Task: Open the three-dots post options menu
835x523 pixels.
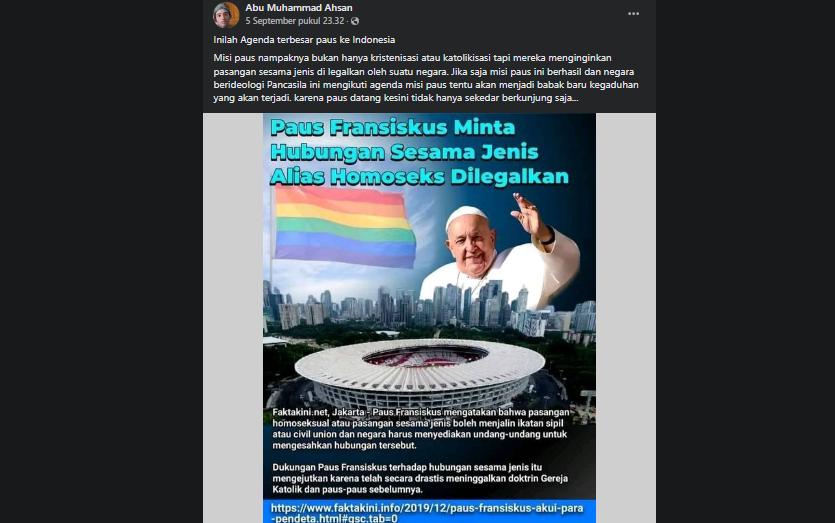Action: pyautogui.click(x=633, y=14)
